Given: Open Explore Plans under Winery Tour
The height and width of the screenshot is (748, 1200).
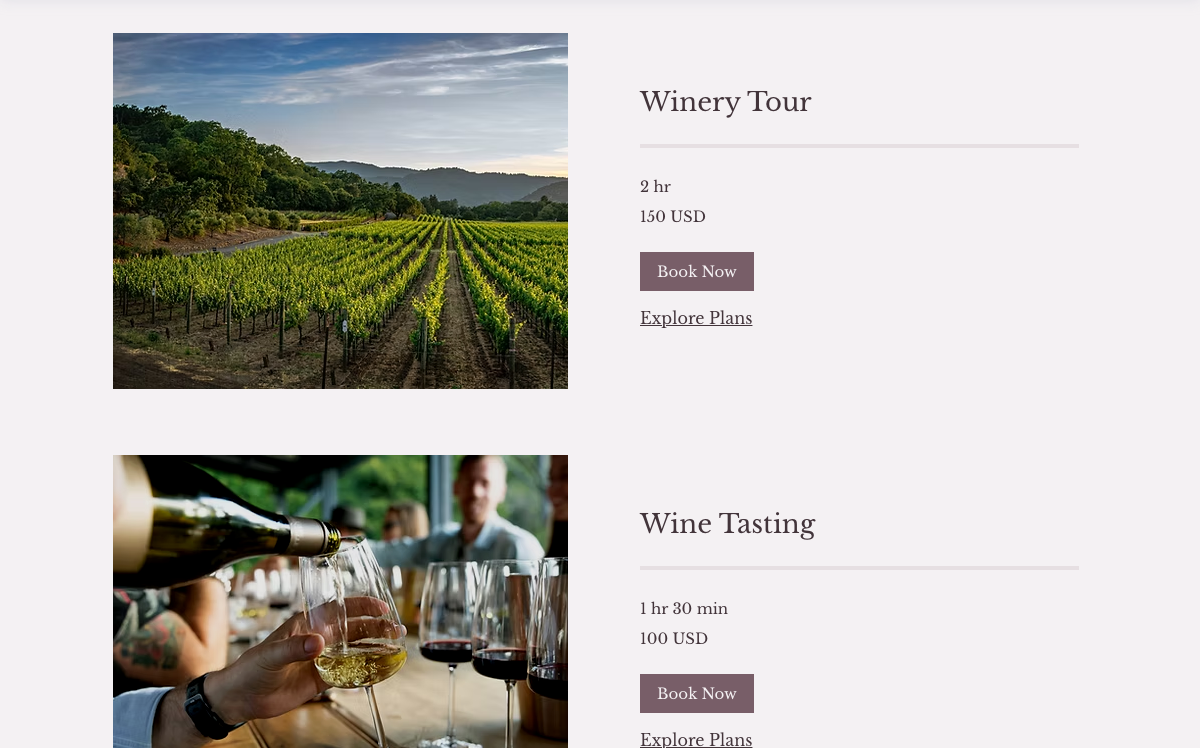Looking at the screenshot, I should click(x=696, y=318).
